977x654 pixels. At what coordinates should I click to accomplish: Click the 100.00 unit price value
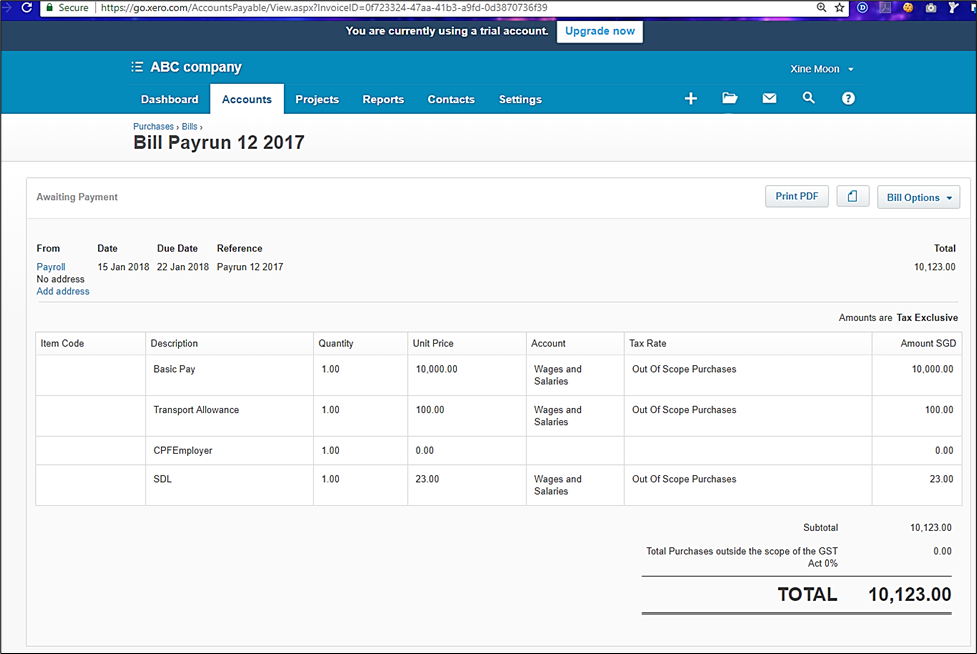coord(430,410)
